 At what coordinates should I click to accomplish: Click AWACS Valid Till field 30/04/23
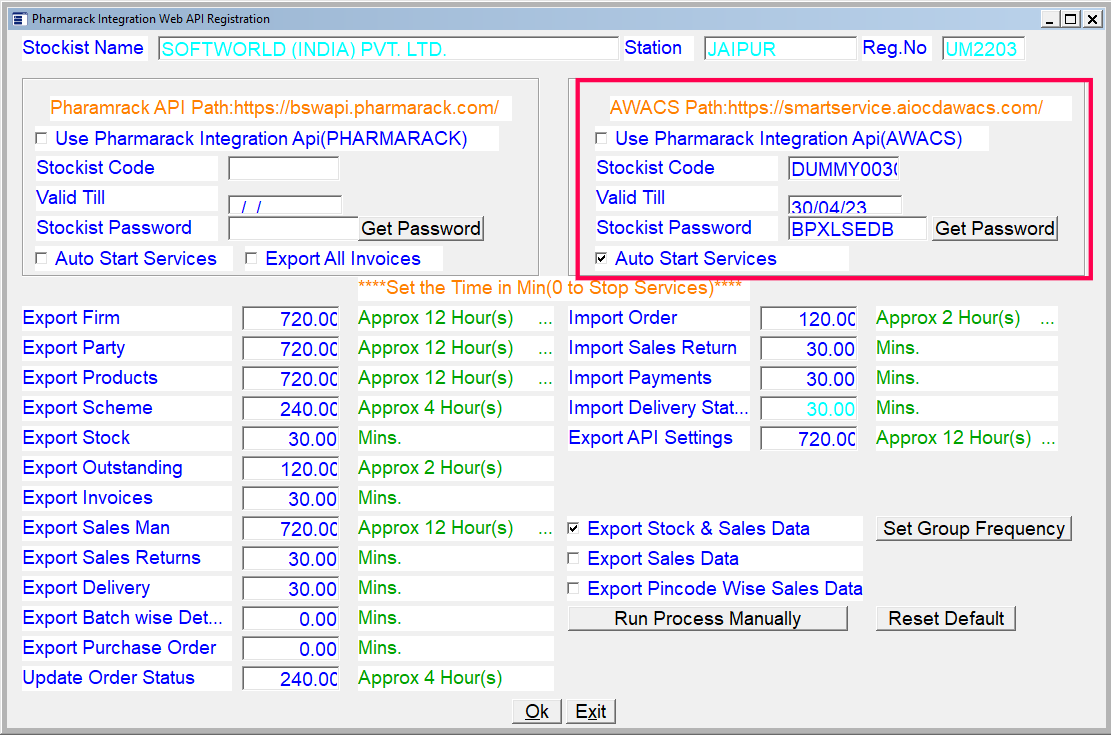pyautogui.click(x=845, y=205)
